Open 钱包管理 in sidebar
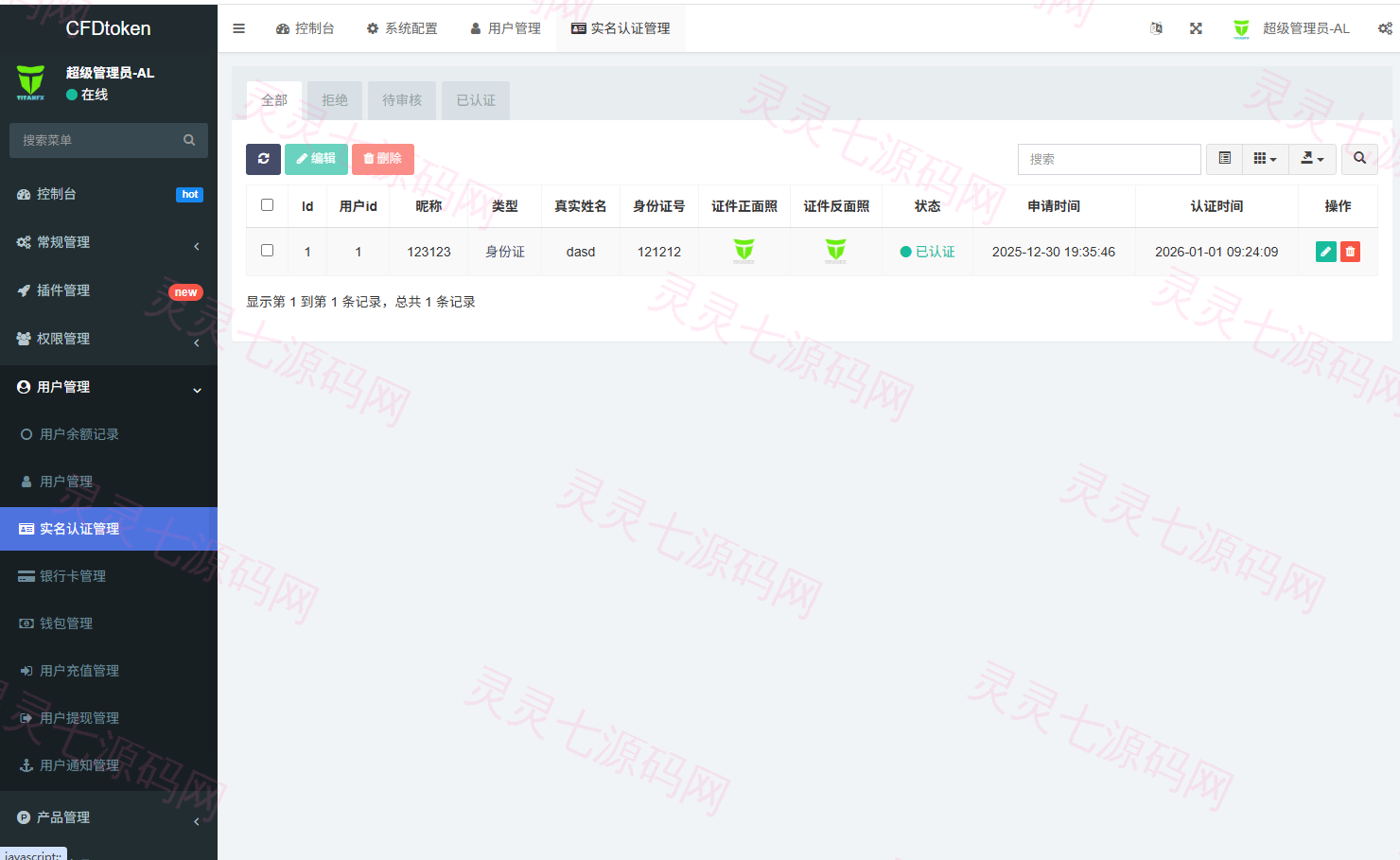1400x860 pixels. pos(109,623)
